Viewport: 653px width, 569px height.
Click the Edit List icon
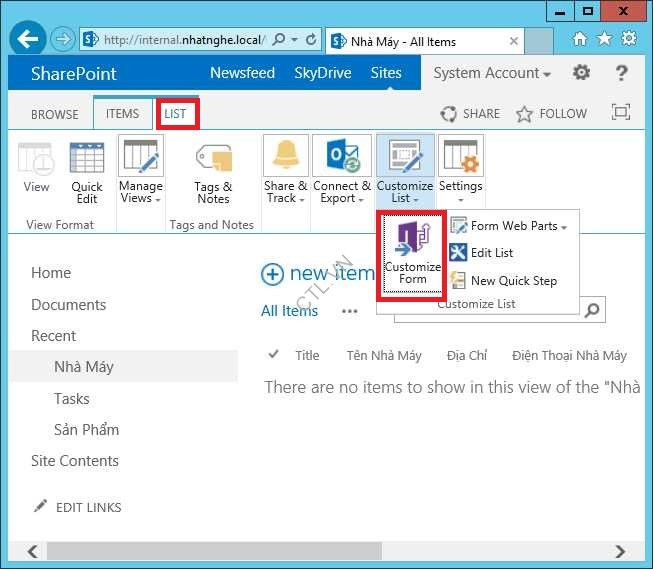[458, 253]
